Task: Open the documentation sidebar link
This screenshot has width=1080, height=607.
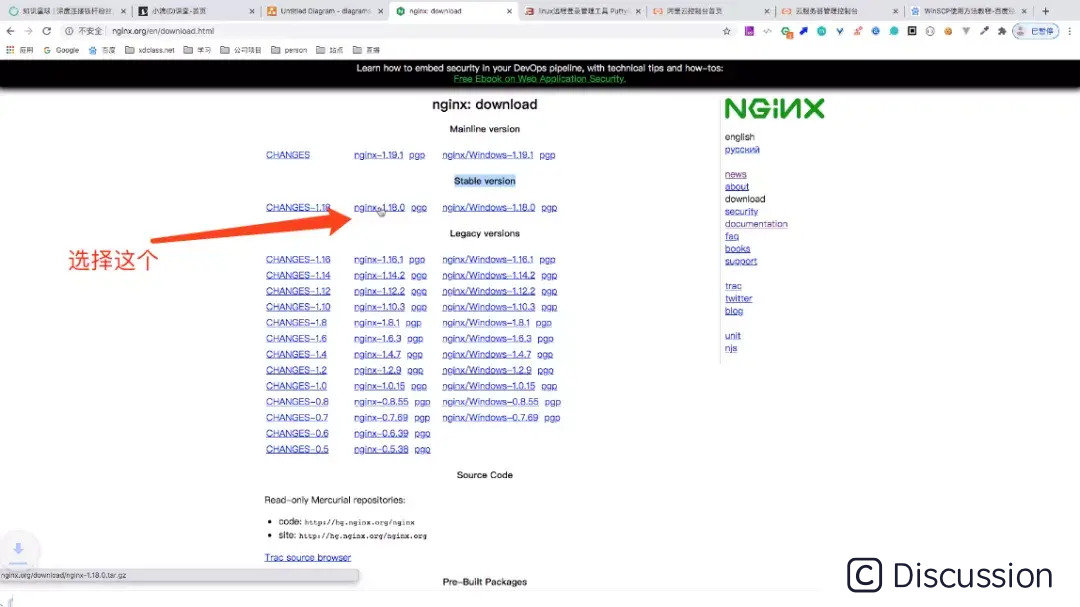Action: (x=756, y=224)
